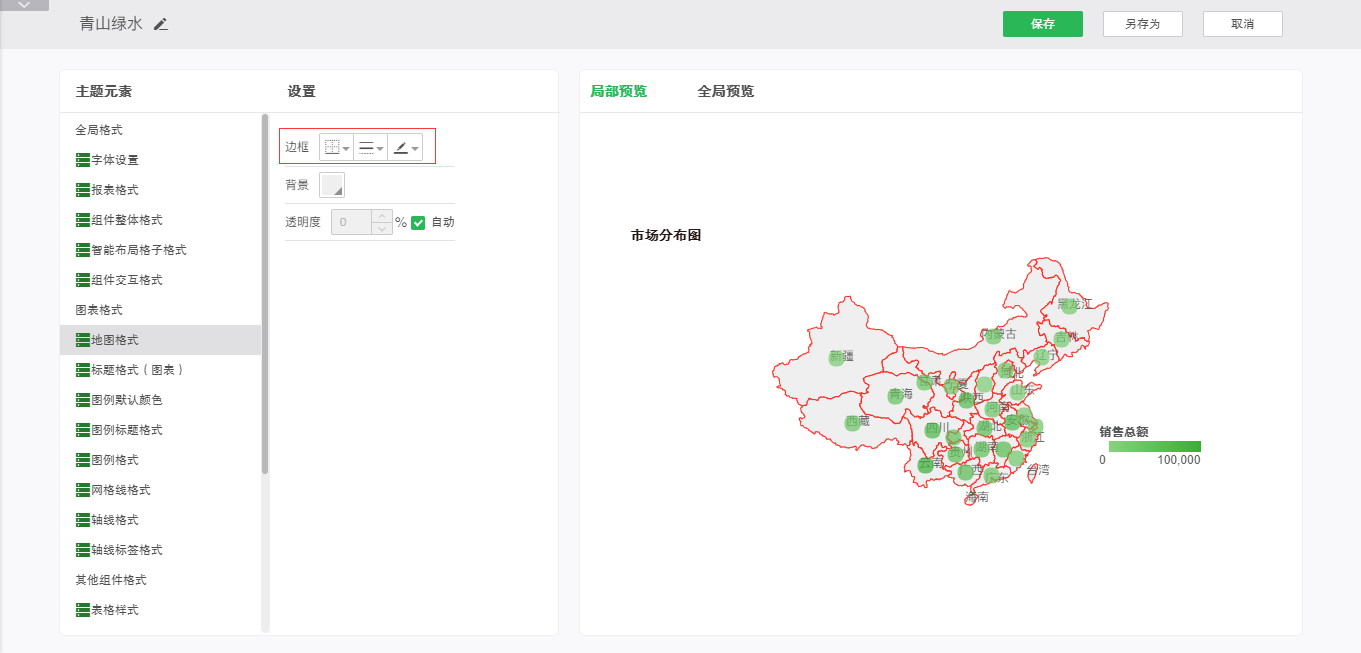Increase transparency with the up stepper arrow
This screenshot has height=653, width=1361.
381,216
